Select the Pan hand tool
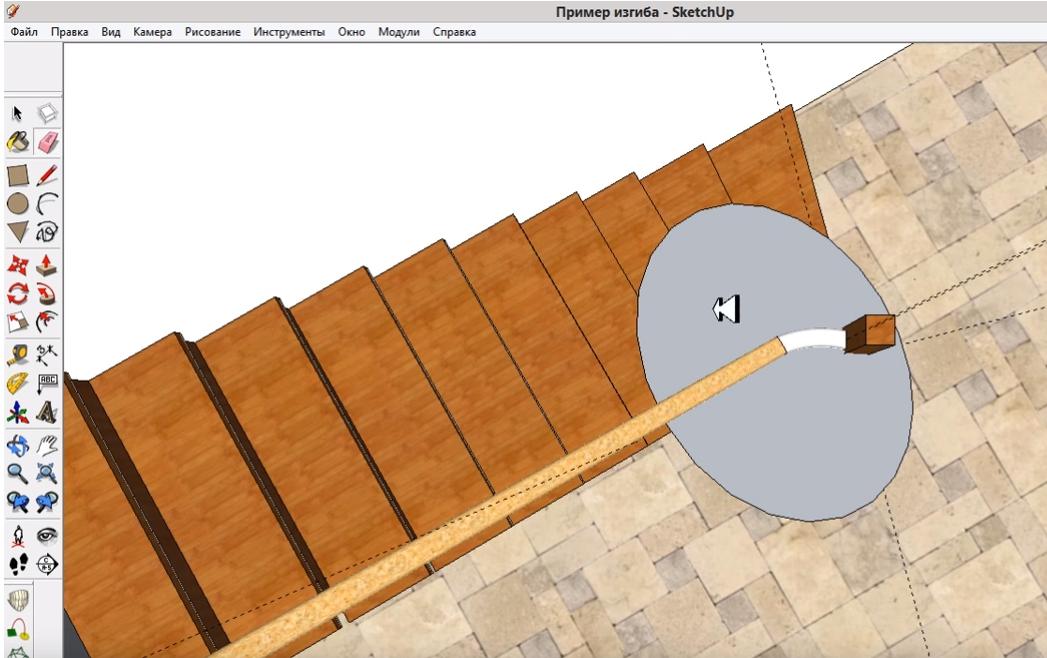The image size is (1047, 658). 47,444
